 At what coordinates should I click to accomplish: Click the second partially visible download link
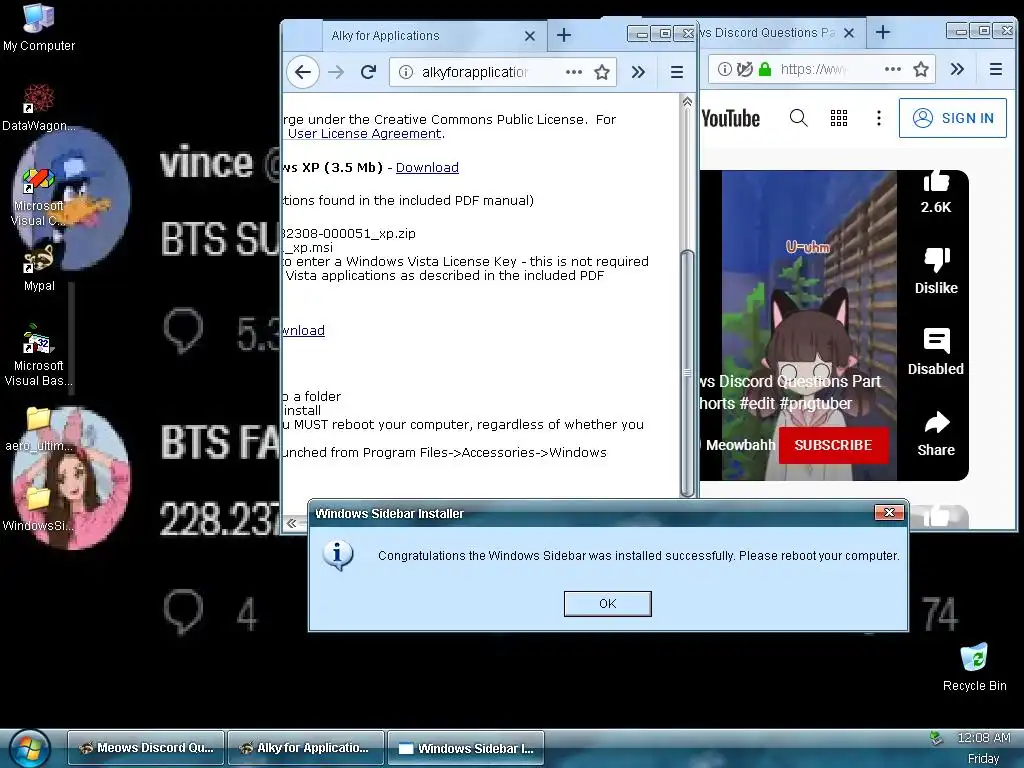click(x=304, y=330)
